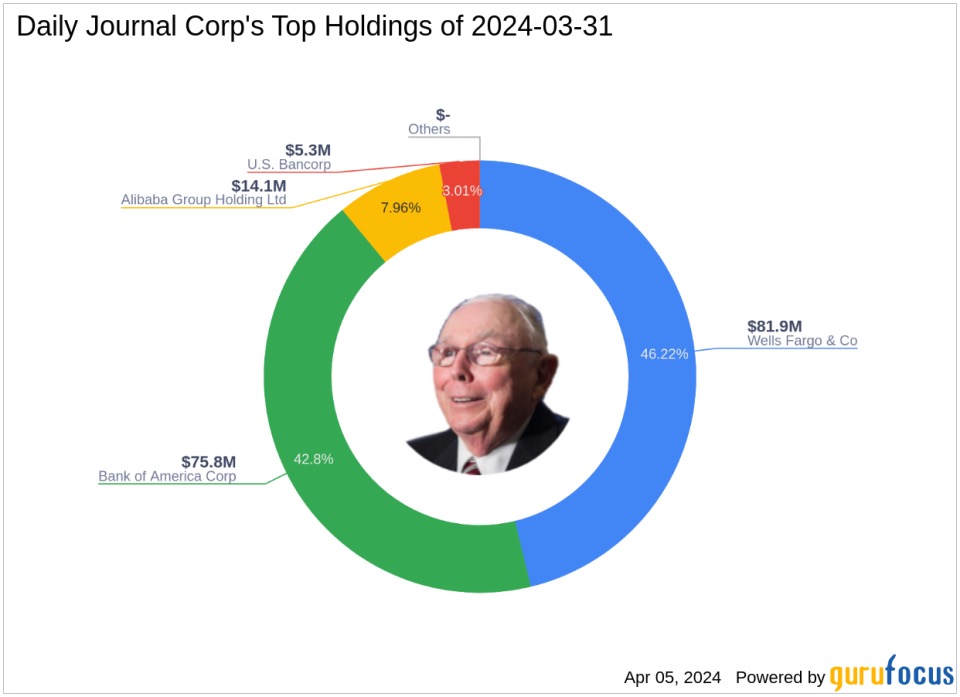Click the Others label
Viewport: 960px width, 697px height.
click(x=429, y=129)
